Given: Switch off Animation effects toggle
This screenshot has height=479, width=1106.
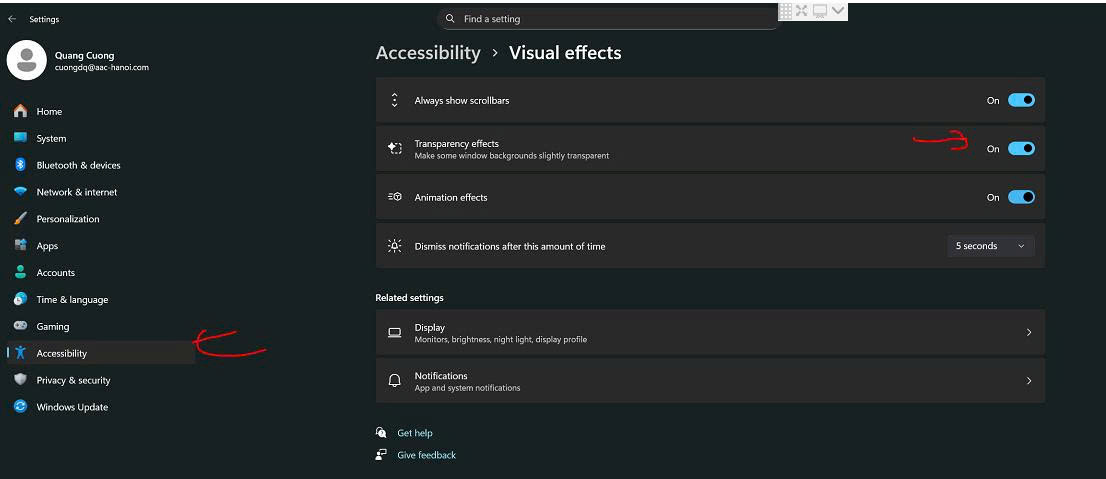Looking at the screenshot, I should coord(1021,197).
